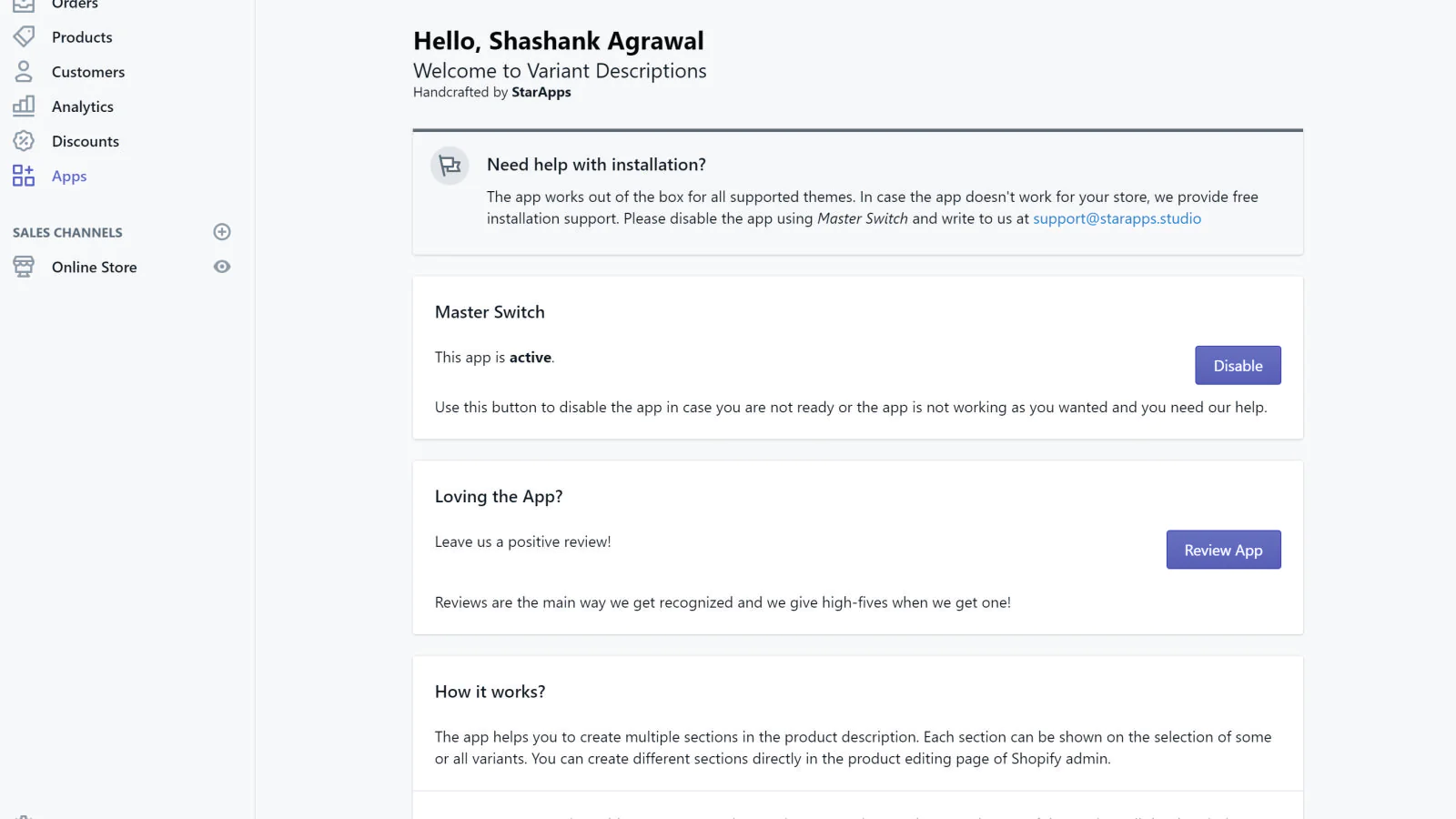View online store via eye icon
Viewport: 1456px width, 819px height.
click(x=222, y=267)
